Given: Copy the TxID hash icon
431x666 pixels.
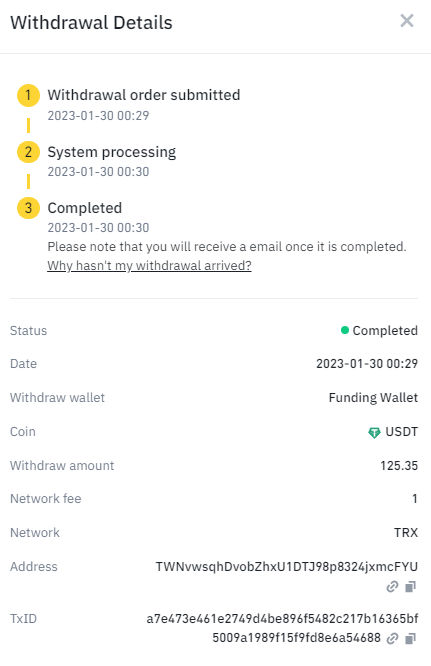Looking at the screenshot, I should [410, 638].
